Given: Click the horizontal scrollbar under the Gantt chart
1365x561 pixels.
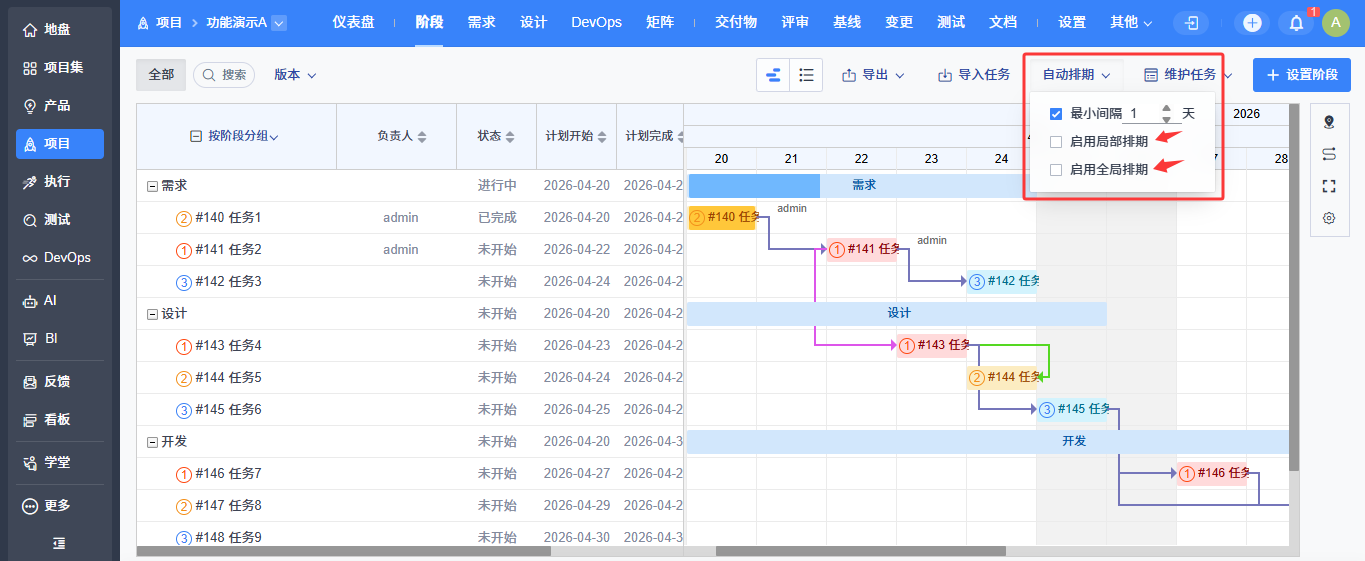Looking at the screenshot, I should click(861, 551).
